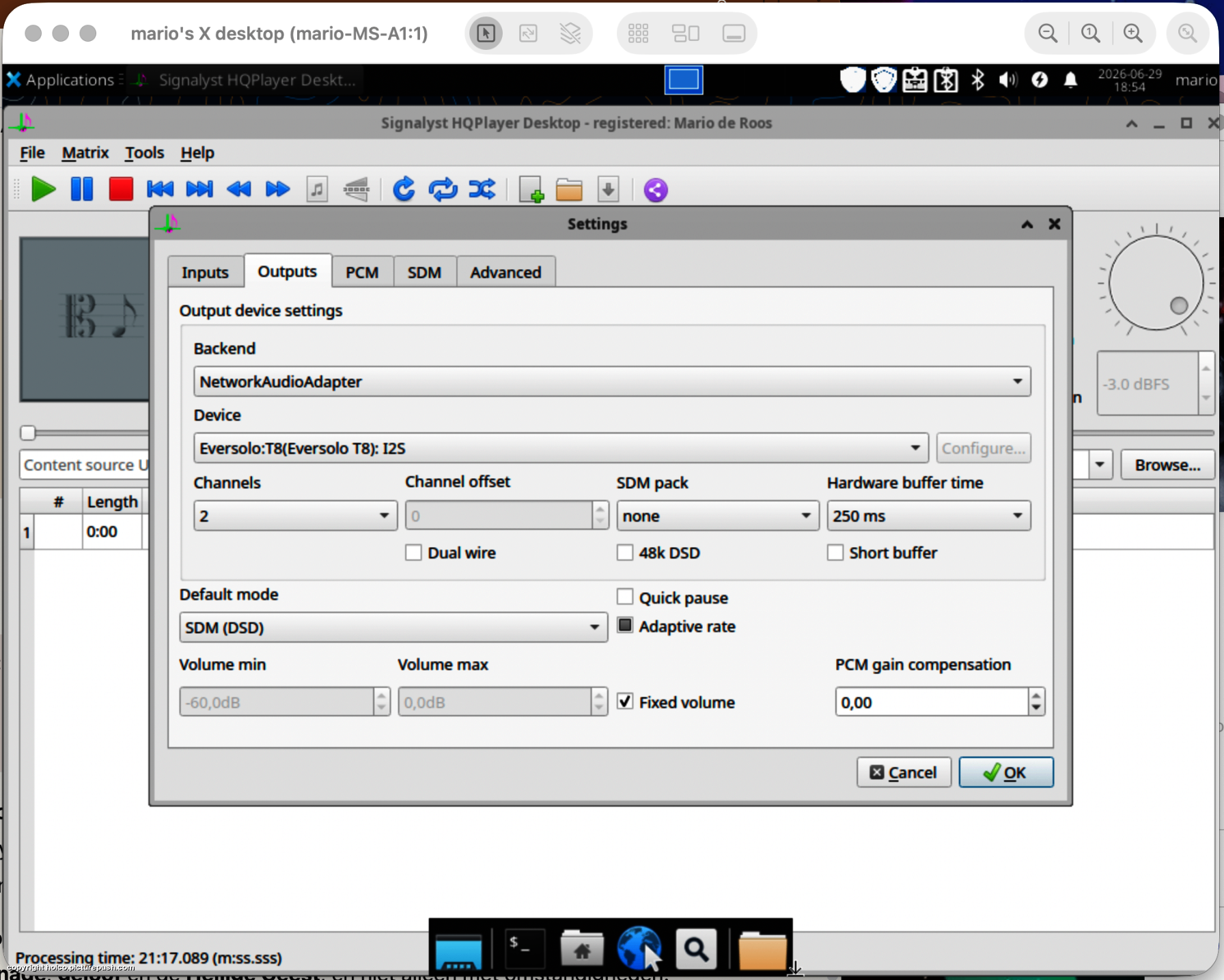Click the volume knob dial
This screenshot has height=980, width=1224.
click(x=1156, y=283)
